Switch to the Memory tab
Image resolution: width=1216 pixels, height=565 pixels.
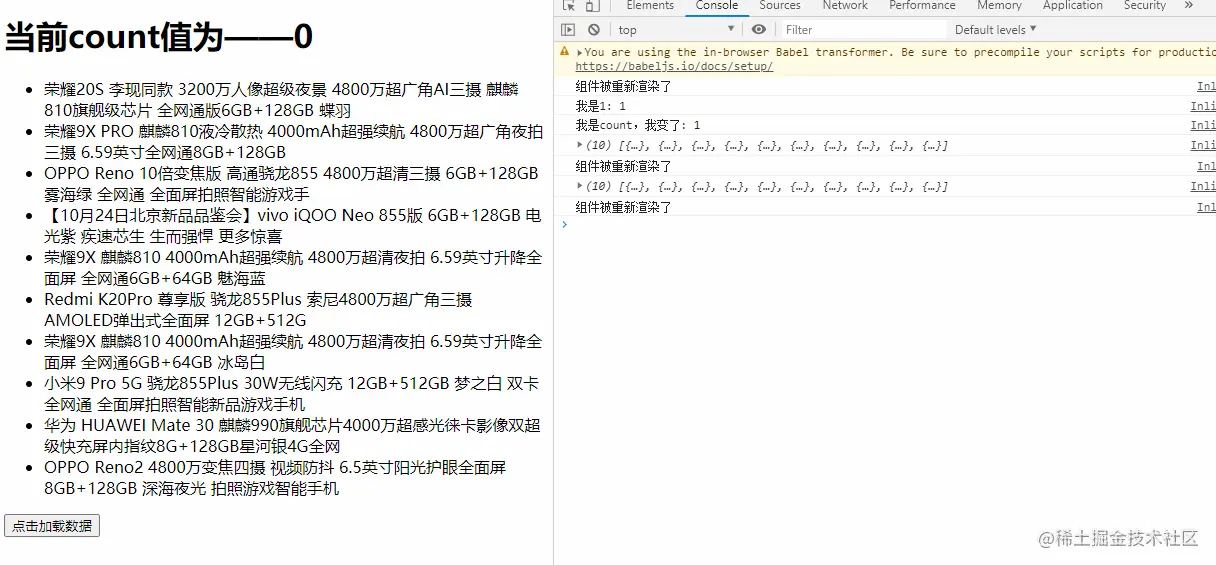[999, 6]
